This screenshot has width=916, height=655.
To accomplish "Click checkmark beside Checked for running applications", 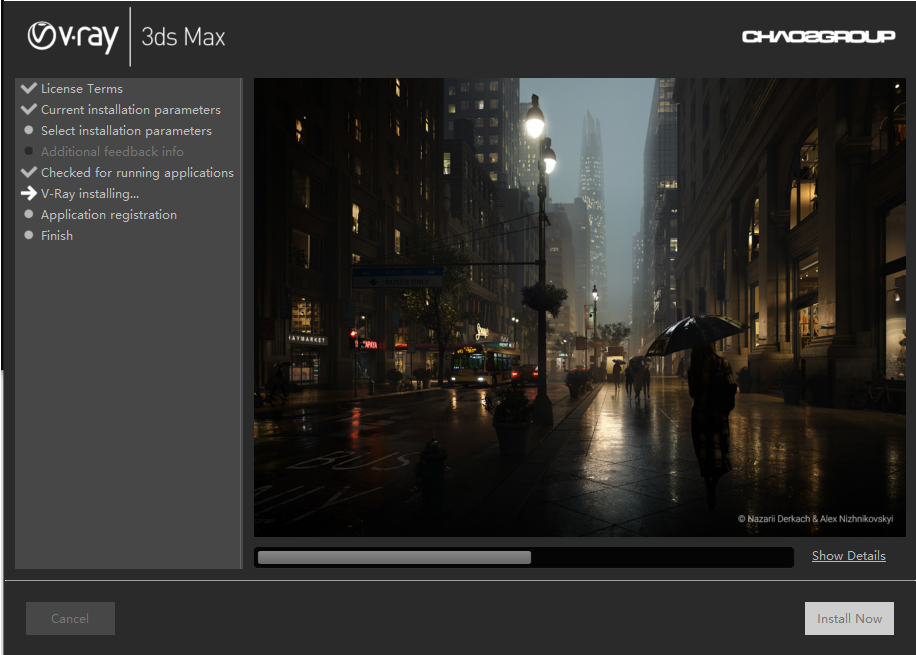I will 29,172.
